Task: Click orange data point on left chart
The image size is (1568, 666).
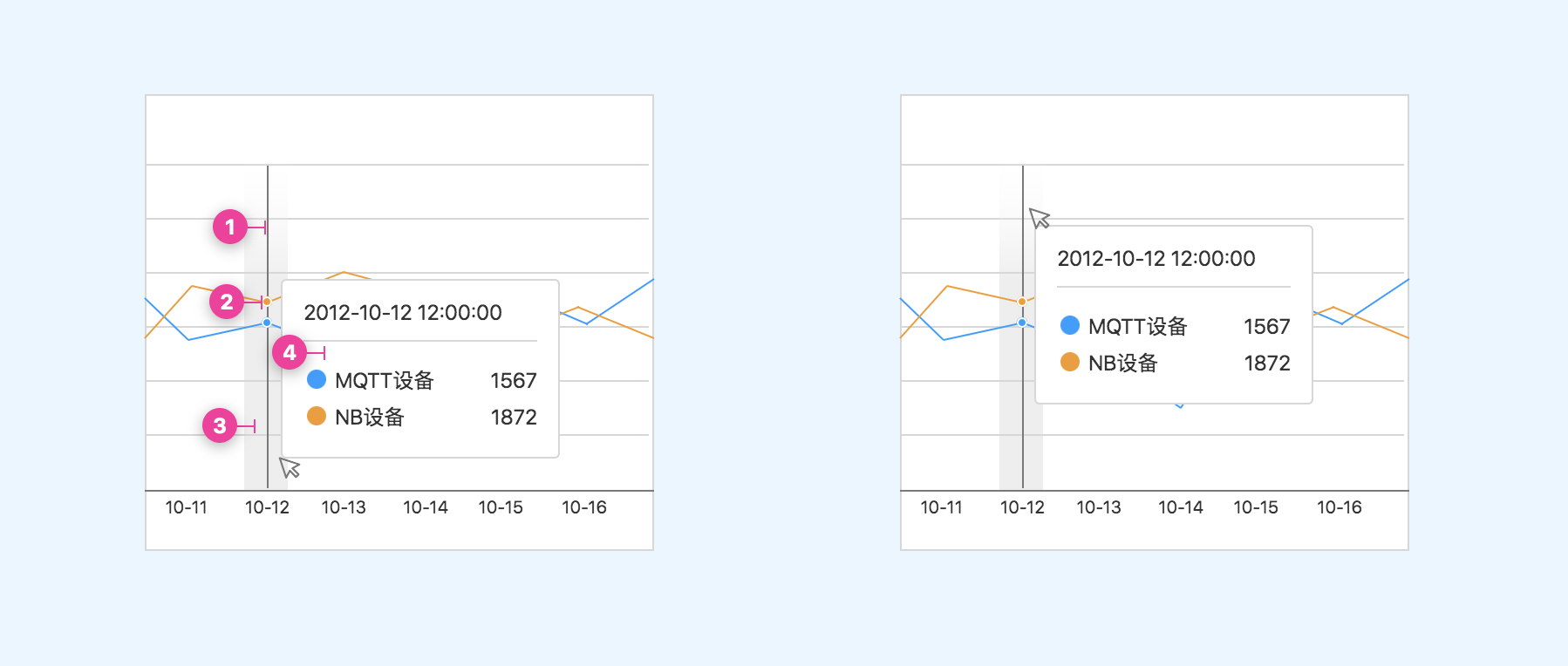Action: click(267, 302)
